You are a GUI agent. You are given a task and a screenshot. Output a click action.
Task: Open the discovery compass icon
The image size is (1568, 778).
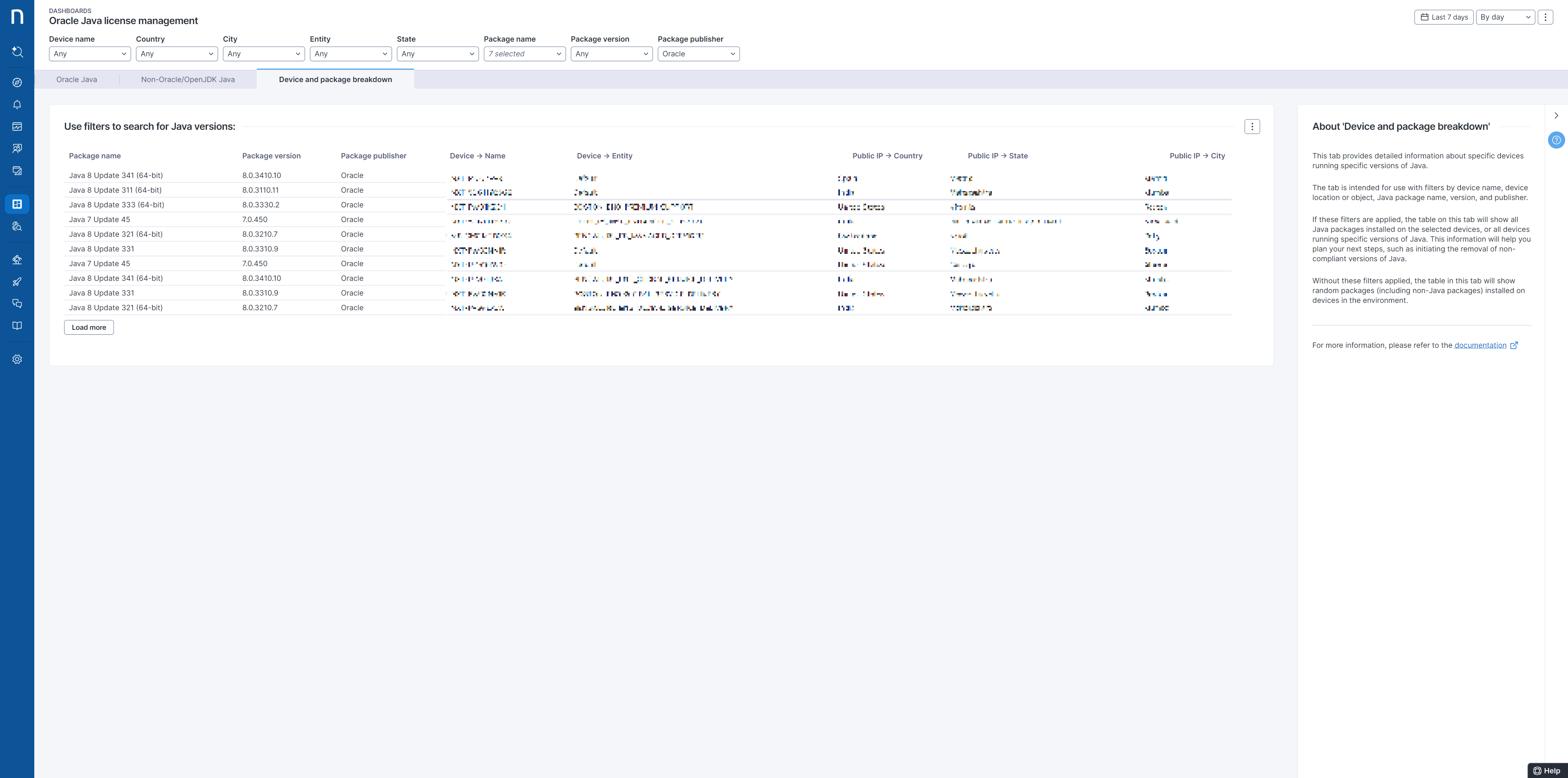(17, 82)
